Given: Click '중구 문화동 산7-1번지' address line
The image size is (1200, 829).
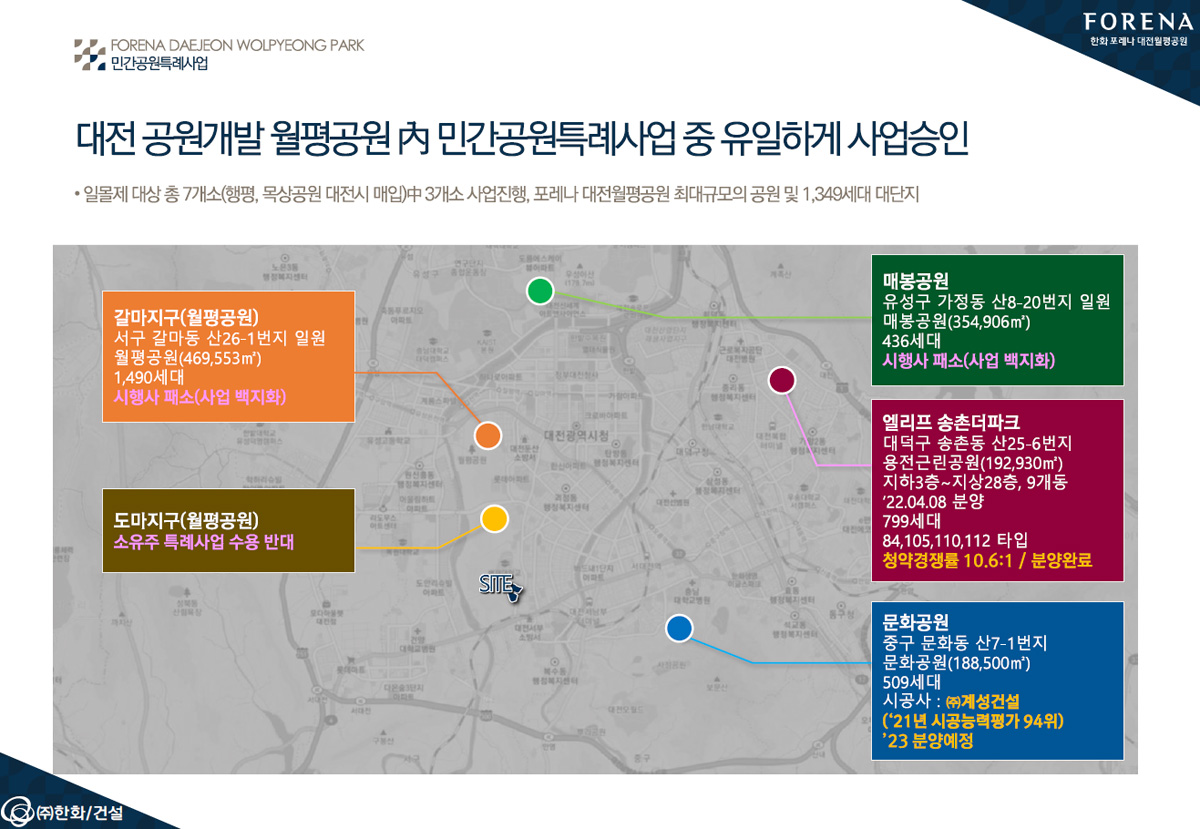Looking at the screenshot, I should 965,642.
